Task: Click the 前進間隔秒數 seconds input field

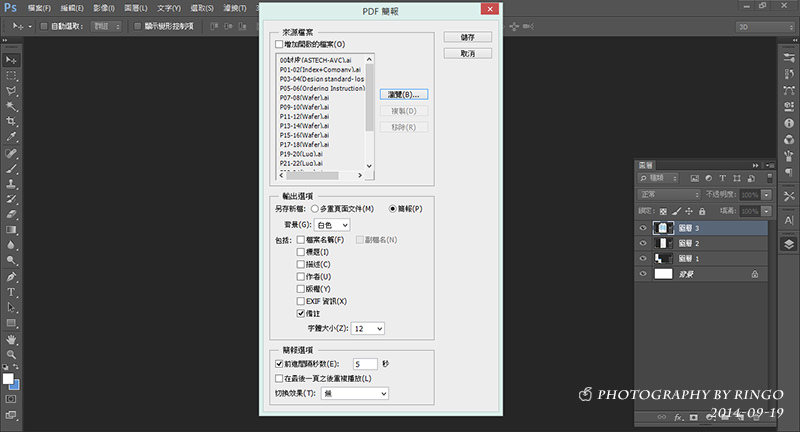Action: [365, 364]
